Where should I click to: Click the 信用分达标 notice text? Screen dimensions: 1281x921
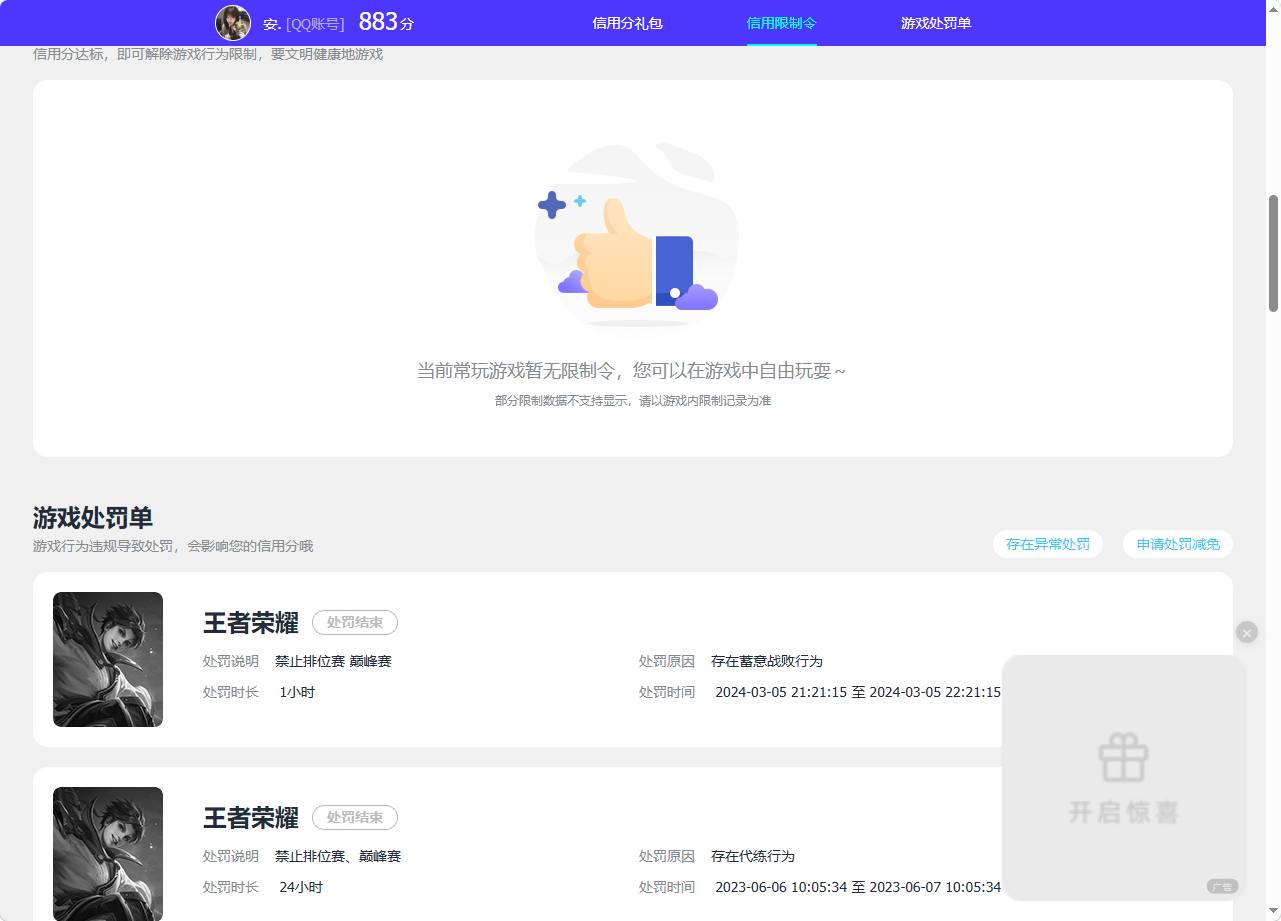click(x=208, y=54)
